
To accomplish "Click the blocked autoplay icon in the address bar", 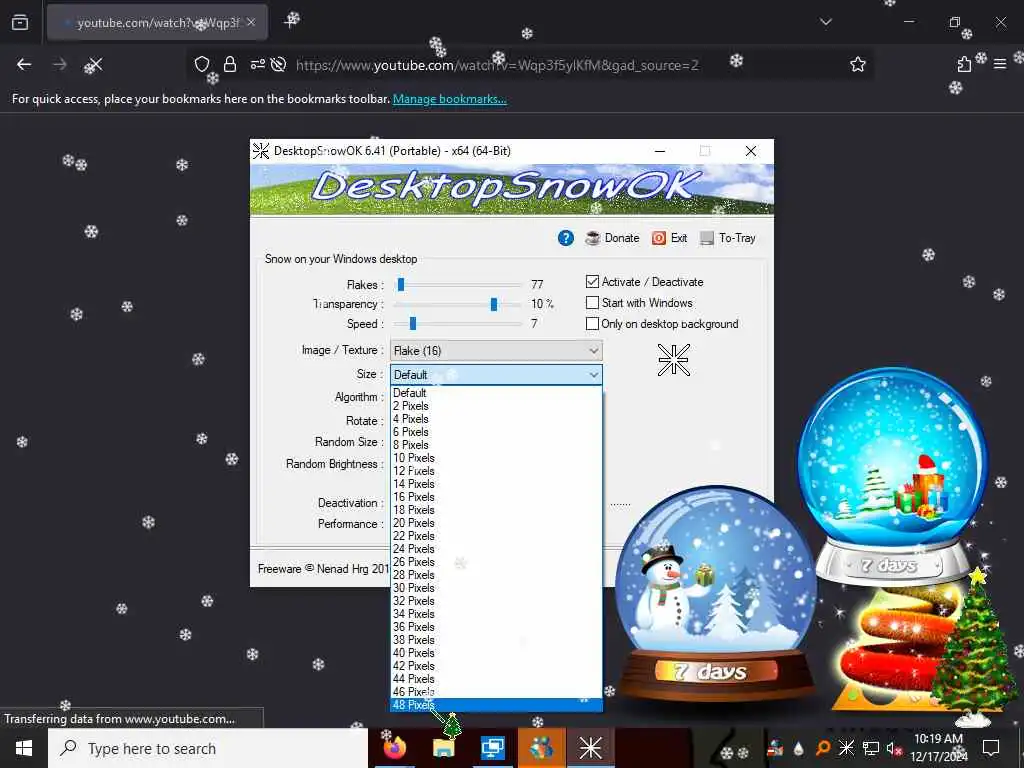I will pyautogui.click(x=279, y=64).
